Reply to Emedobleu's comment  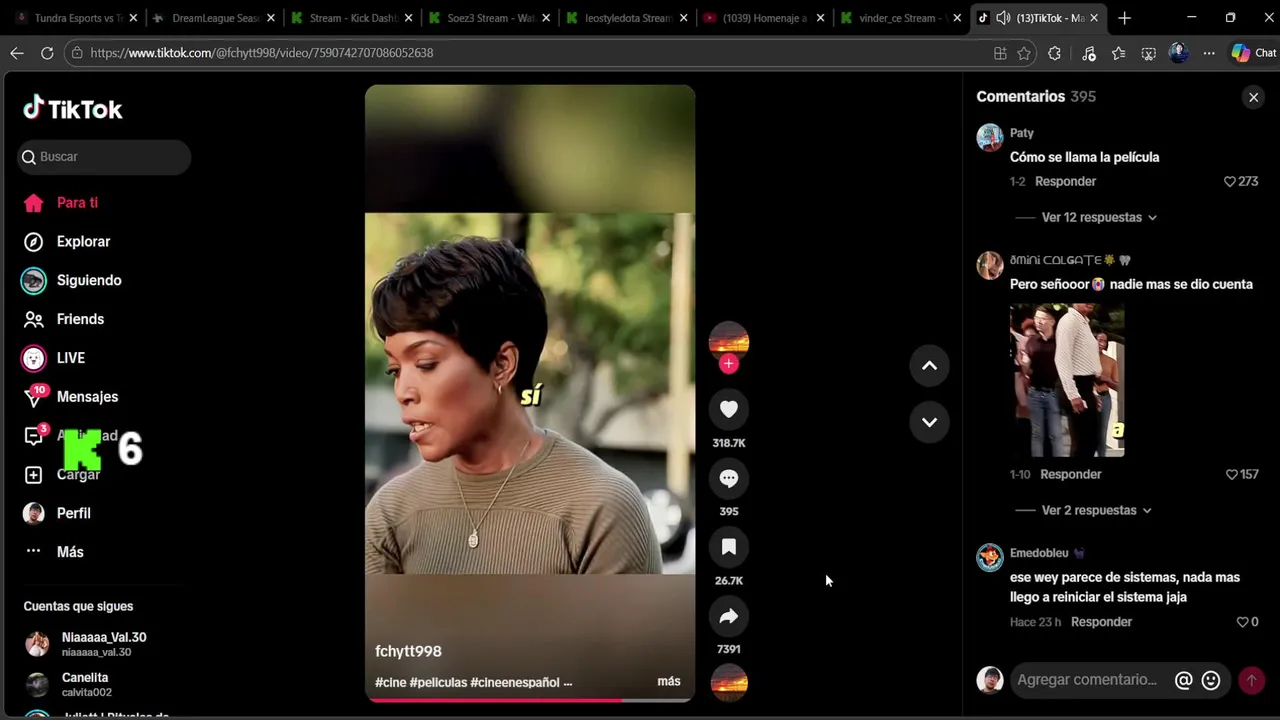point(1101,622)
